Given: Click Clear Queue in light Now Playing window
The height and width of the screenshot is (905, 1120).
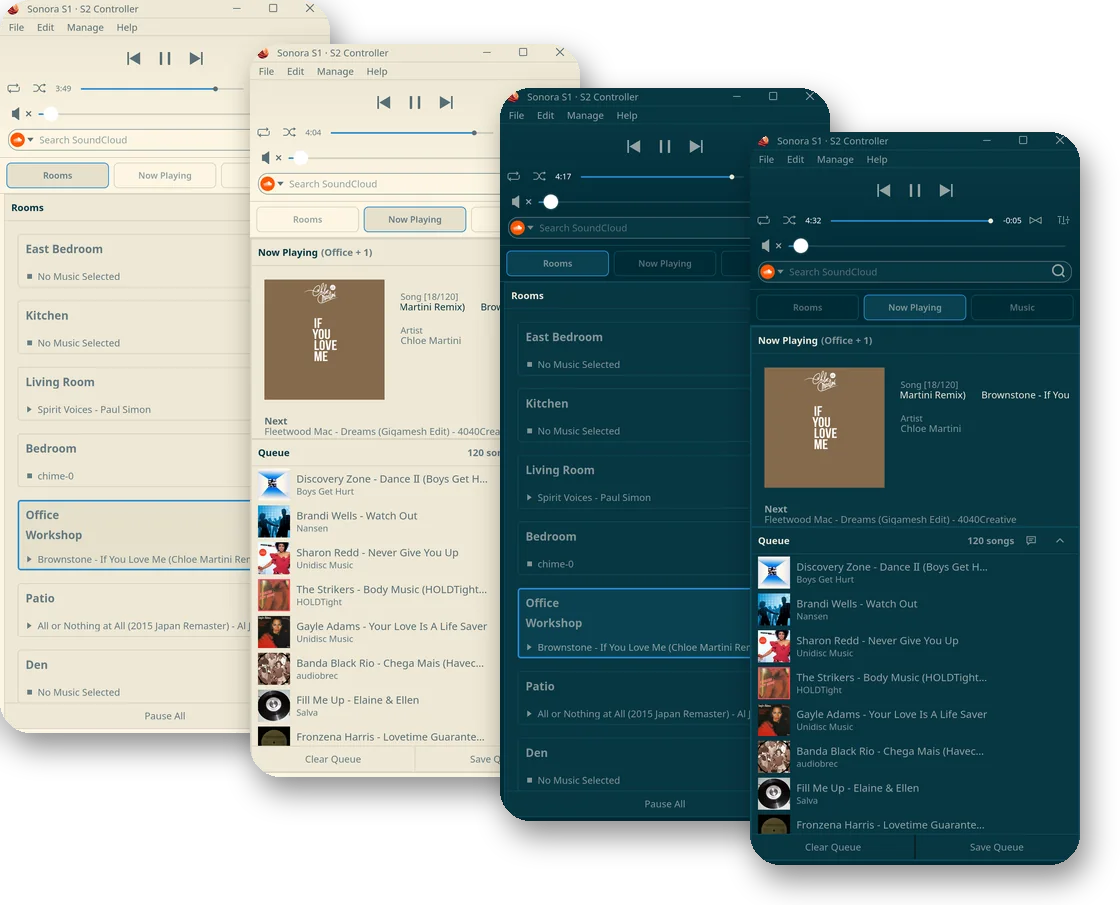Looking at the screenshot, I should [333, 759].
